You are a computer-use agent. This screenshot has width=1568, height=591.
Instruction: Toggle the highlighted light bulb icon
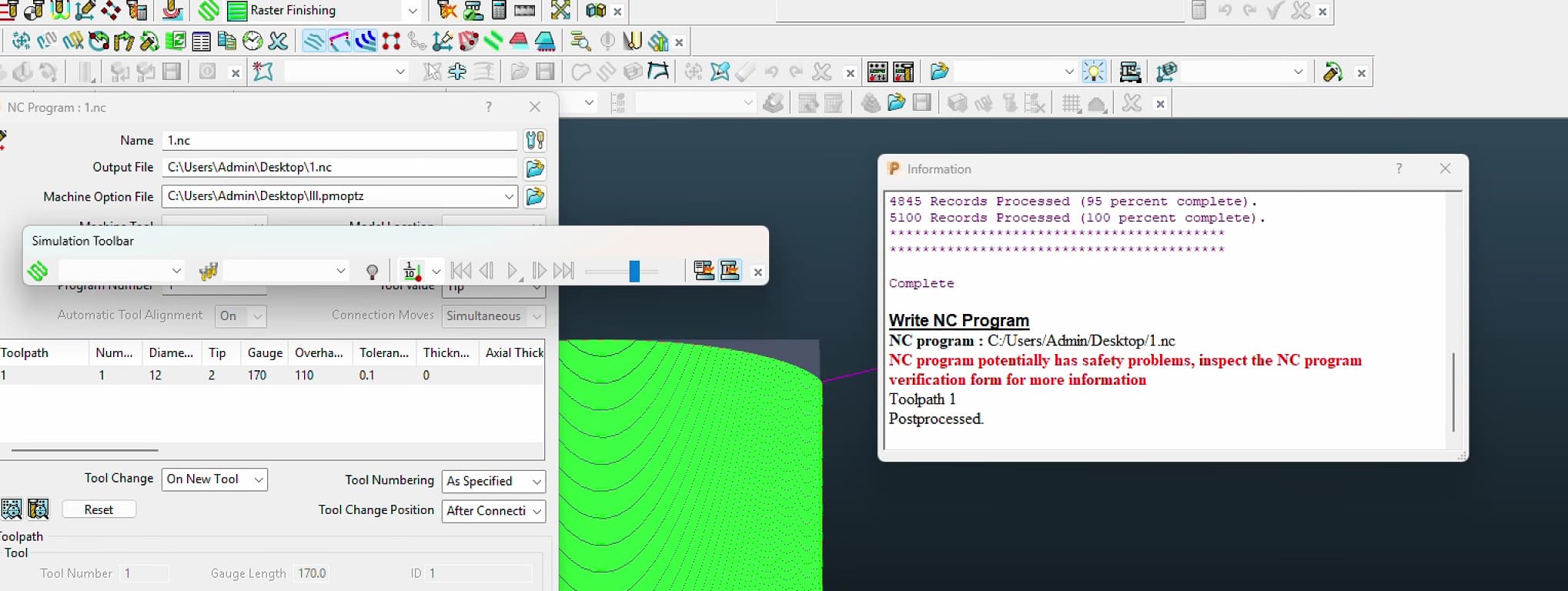click(1094, 72)
